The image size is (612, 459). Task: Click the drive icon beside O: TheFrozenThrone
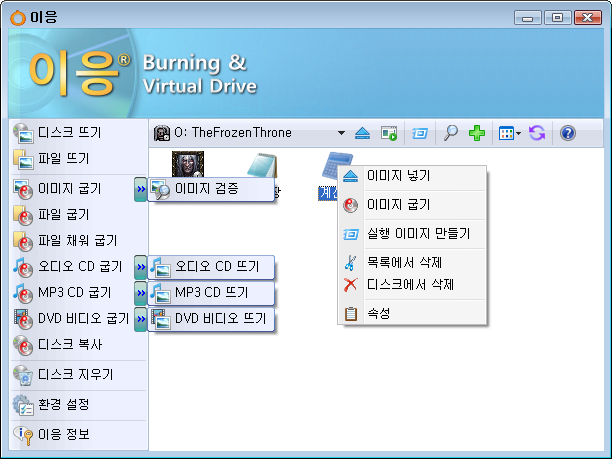pos(161,133)
